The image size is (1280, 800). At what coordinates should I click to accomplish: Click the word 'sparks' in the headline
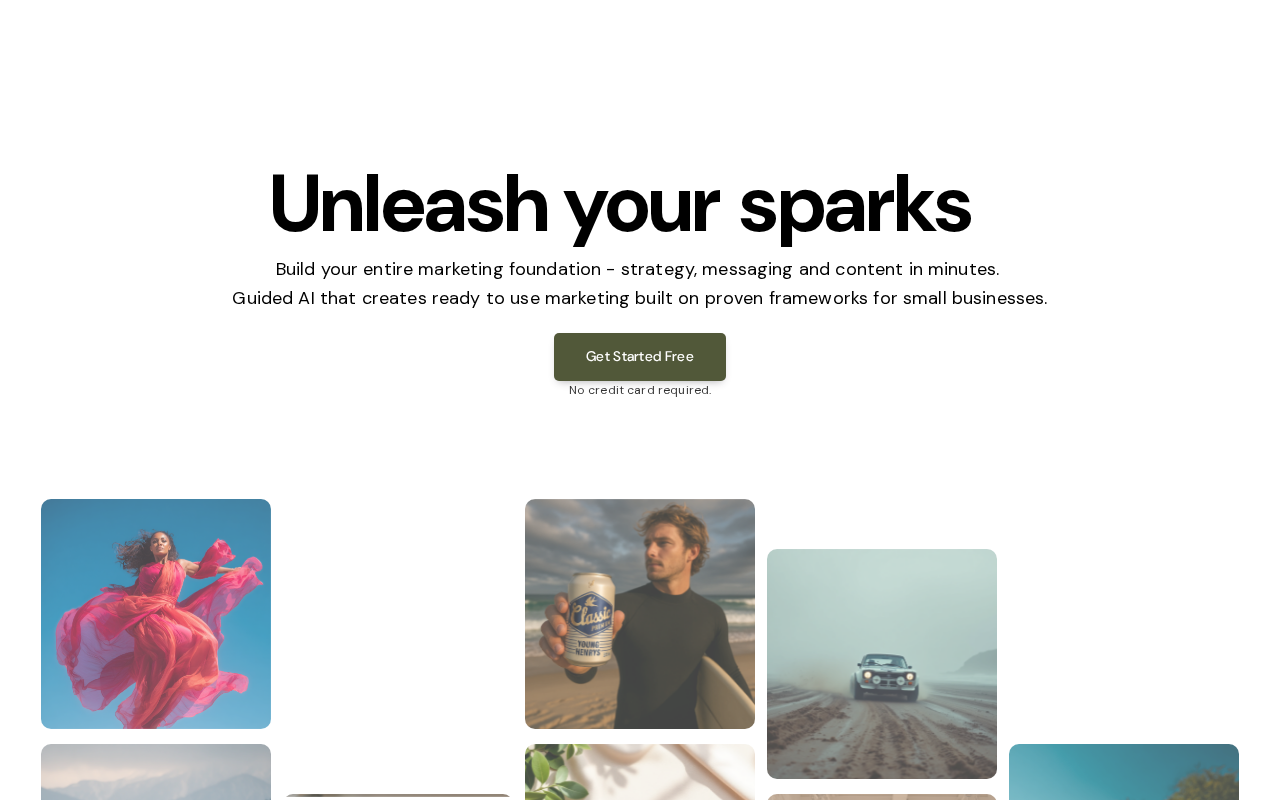(855, 206)
